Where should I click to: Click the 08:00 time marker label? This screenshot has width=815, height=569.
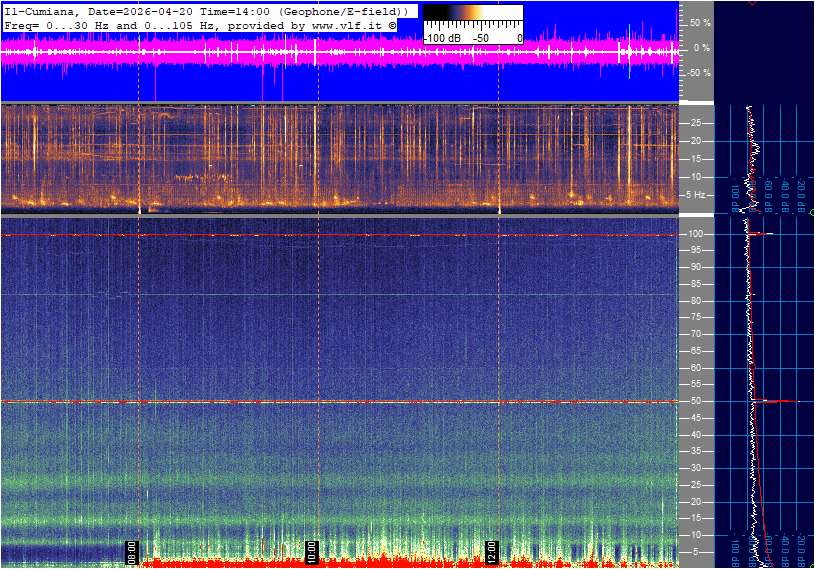pos(130,550)
